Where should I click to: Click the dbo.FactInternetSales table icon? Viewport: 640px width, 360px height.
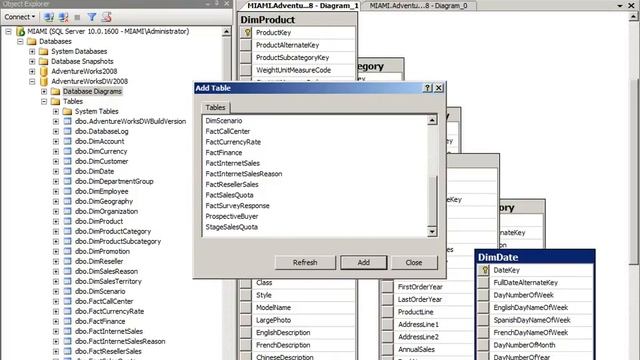click(x=67, y=331)
